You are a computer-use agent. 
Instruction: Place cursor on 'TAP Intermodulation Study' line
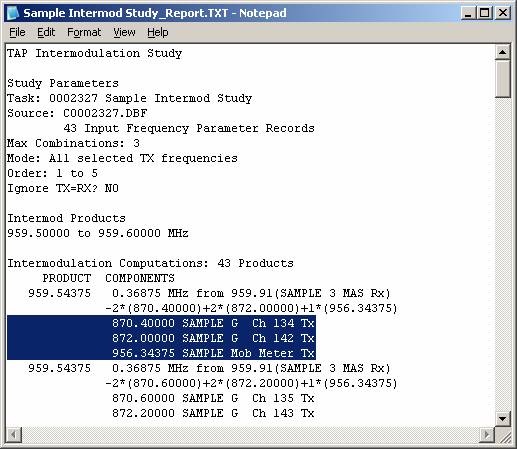coord(95,53)
